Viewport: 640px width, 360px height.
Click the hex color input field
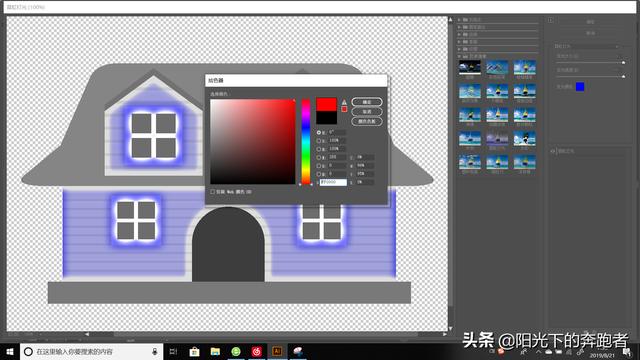click(x=333, y=182)
